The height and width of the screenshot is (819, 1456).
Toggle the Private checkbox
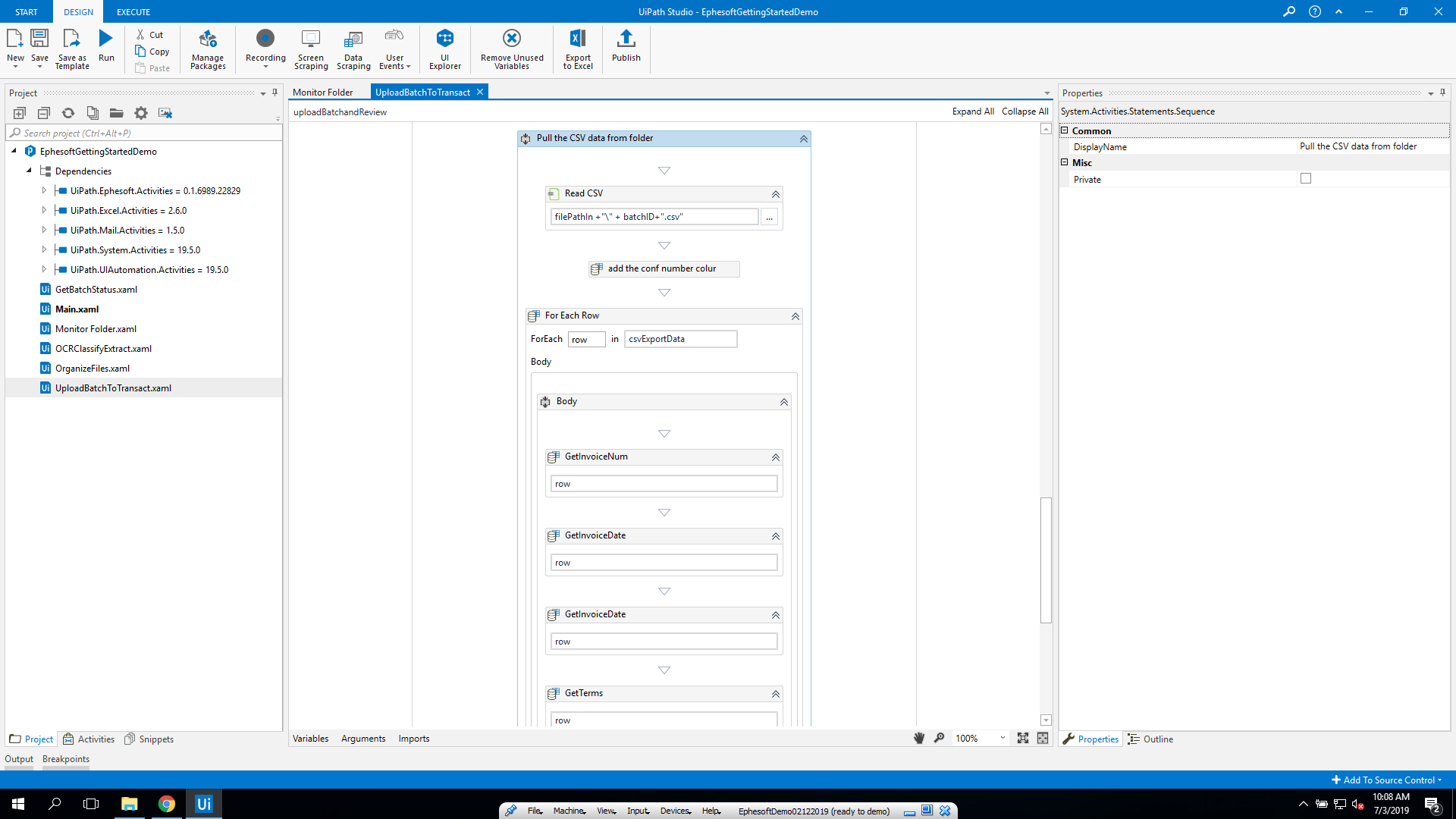1306,179
